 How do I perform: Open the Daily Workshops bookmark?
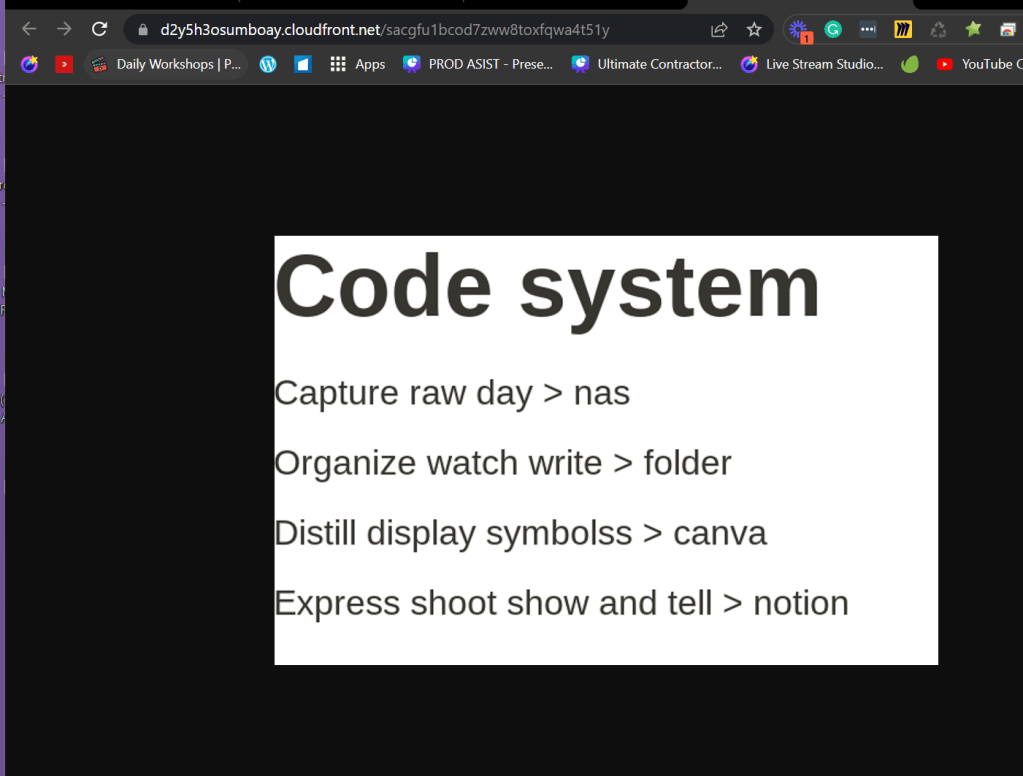166,64
